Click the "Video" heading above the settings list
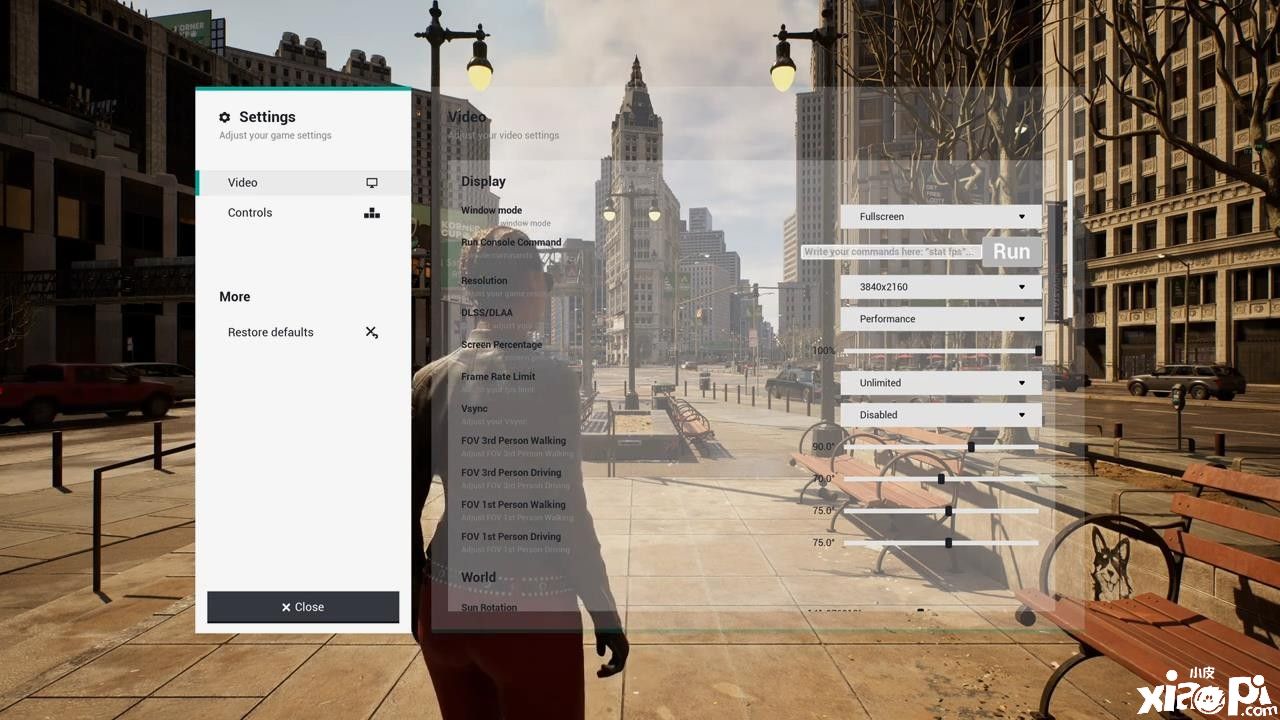 [x=467, y=117]
